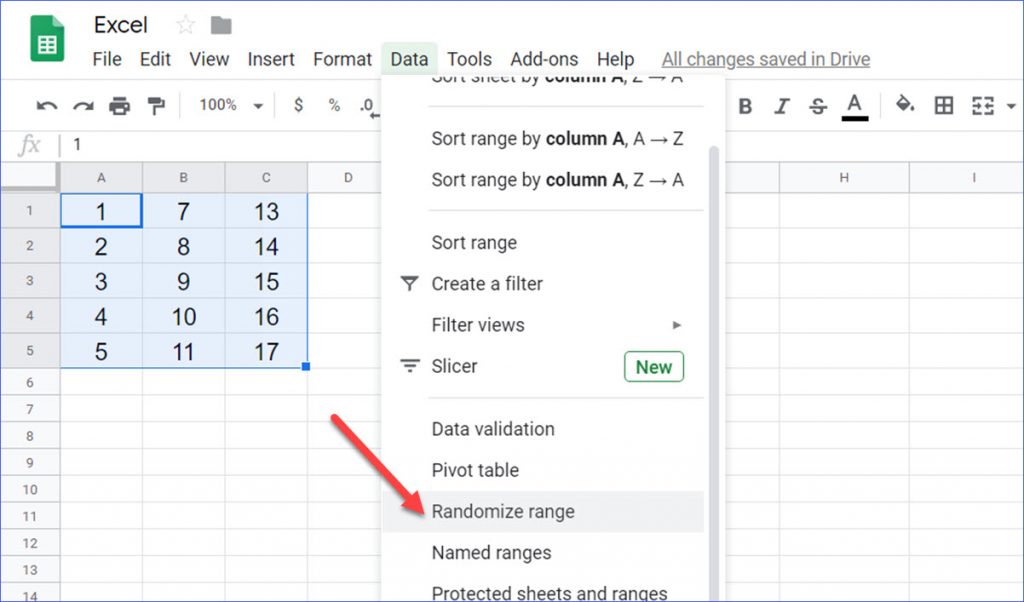This screenshot has width=1024, height=602.
Task: Open the Fill color tool
Action: 903,105
